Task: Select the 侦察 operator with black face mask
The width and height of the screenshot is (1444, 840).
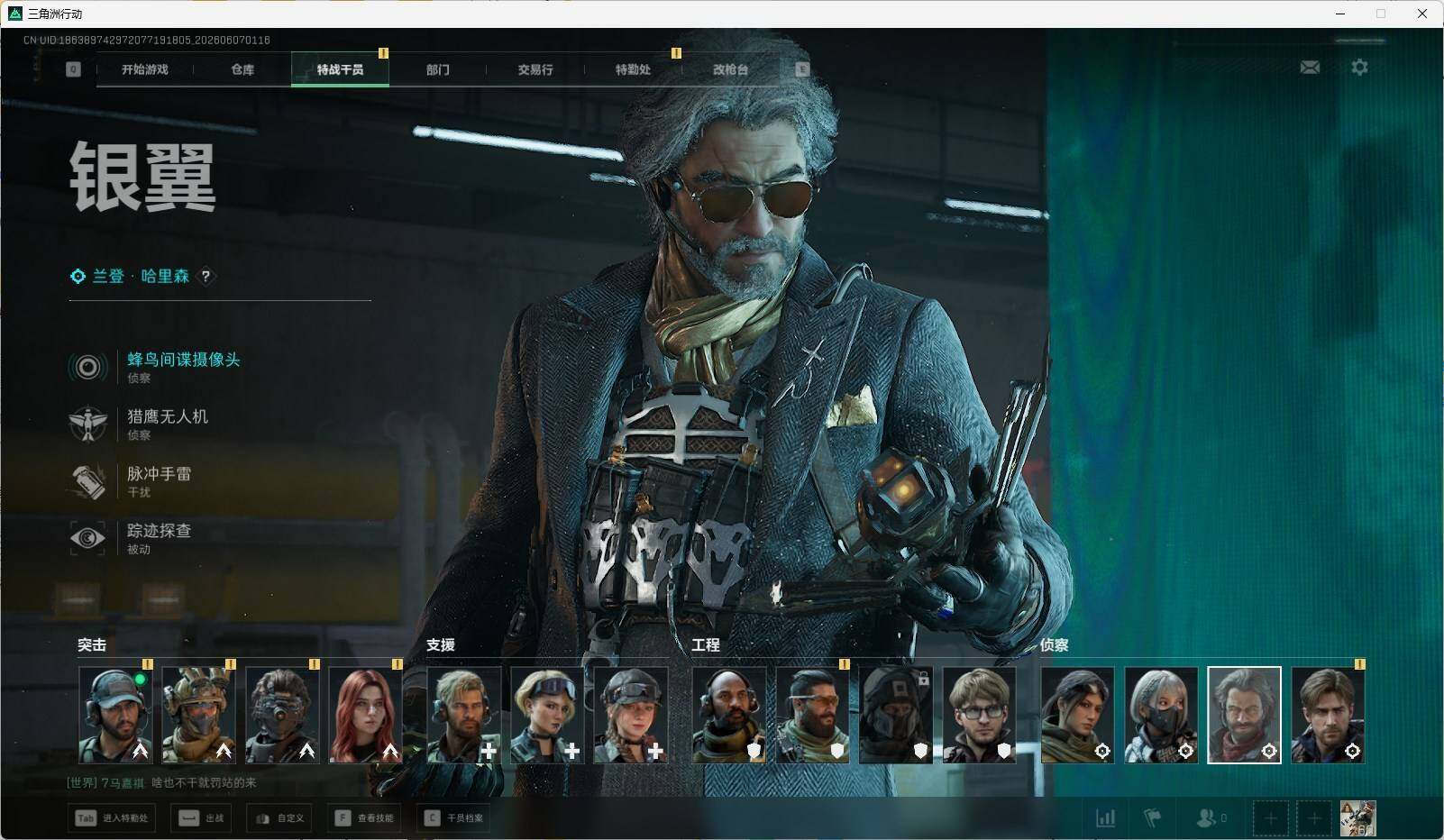Action: (1161, 716)
